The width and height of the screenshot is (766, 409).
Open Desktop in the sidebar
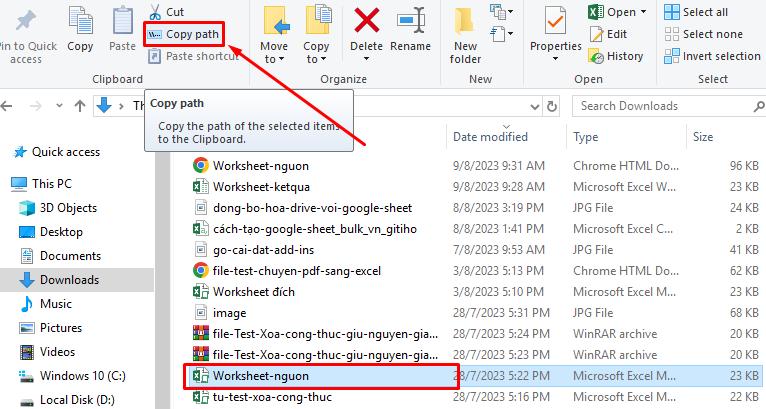pos(51,232)
